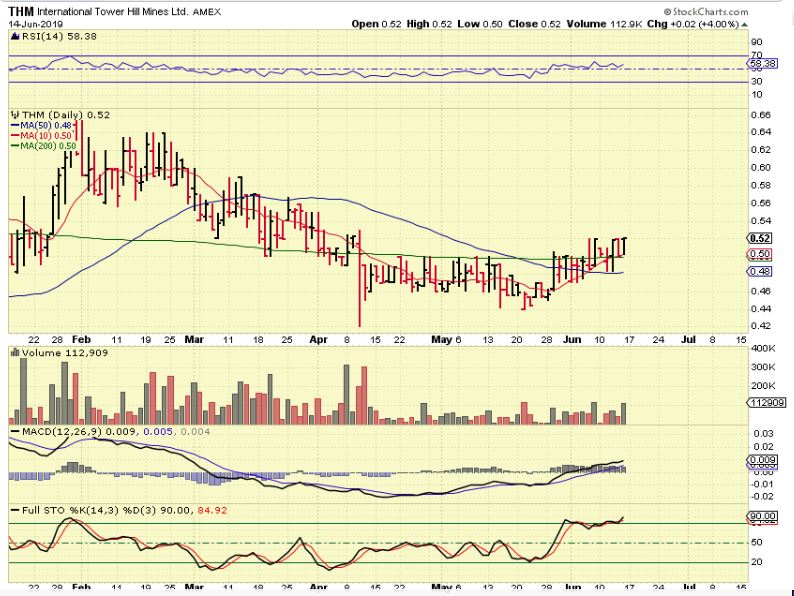
Task: Click the 112909 volume tag on right axis
Action: point(767,403)
